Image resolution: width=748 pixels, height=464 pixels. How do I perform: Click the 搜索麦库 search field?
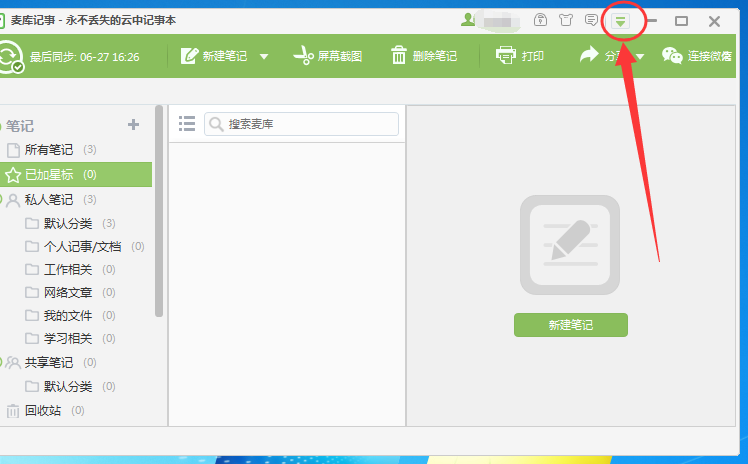point(301,124)
